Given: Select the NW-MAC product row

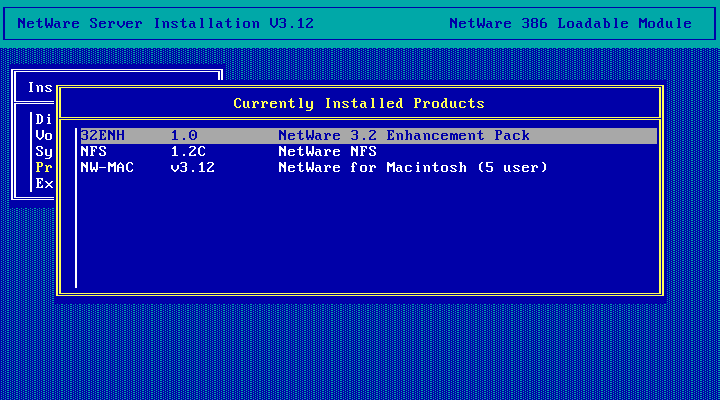Looking at the screenshot, I should 368,168.
